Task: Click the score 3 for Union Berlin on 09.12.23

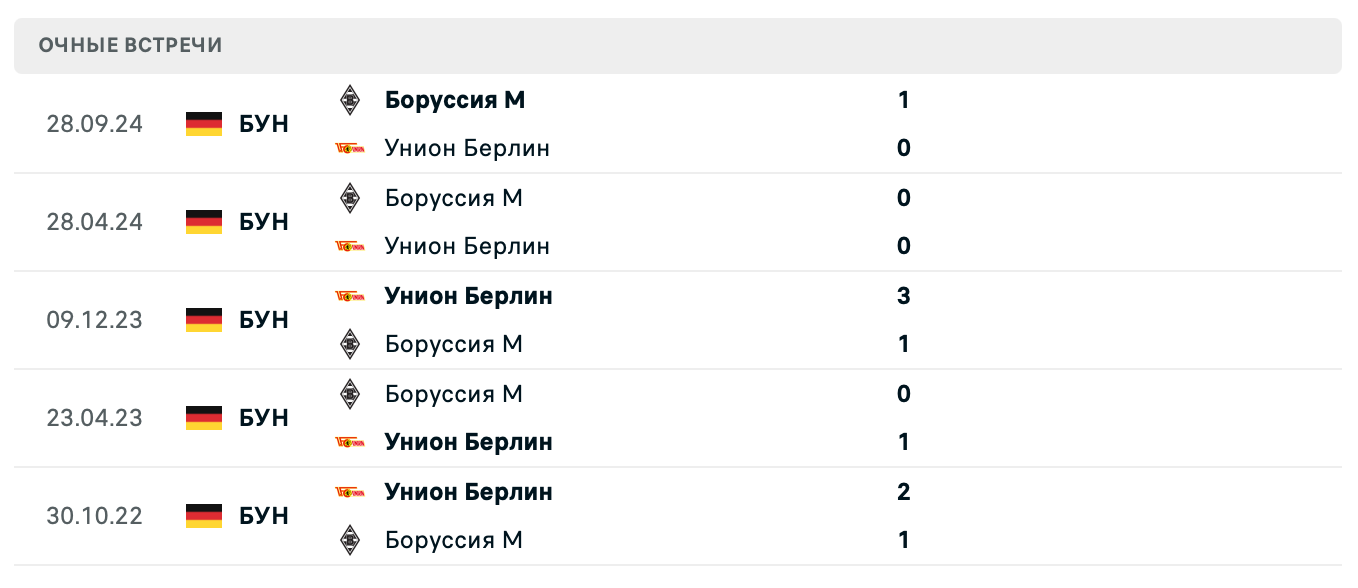Action: pos(903,295)
